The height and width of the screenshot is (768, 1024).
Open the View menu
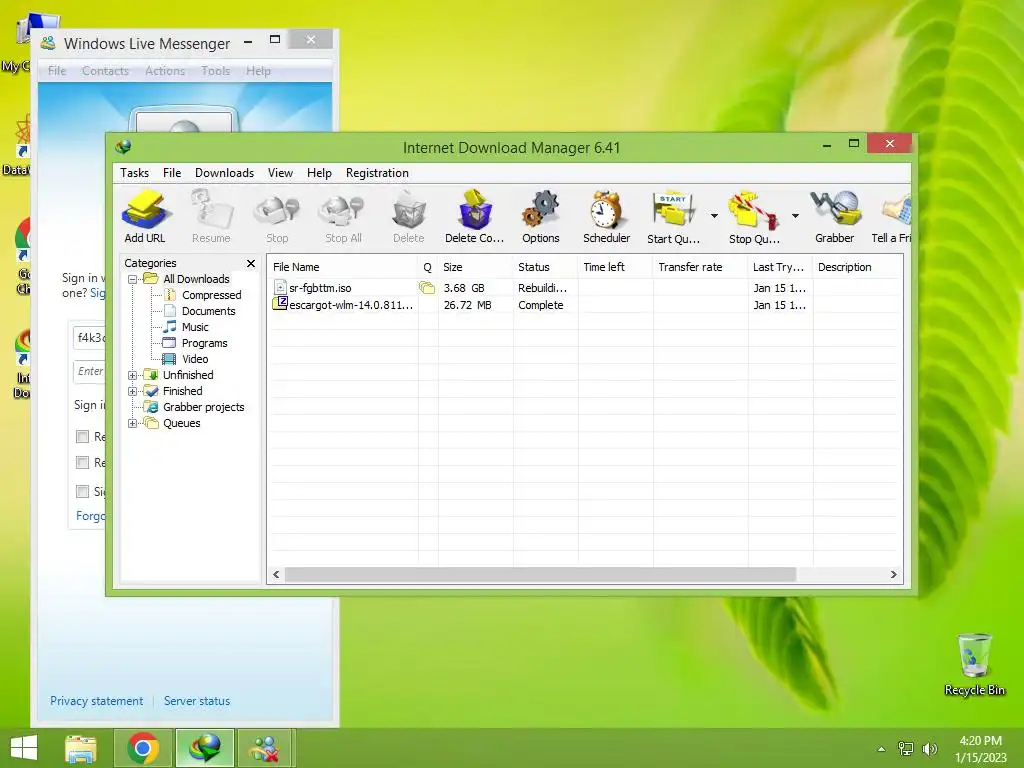point(280,173)
